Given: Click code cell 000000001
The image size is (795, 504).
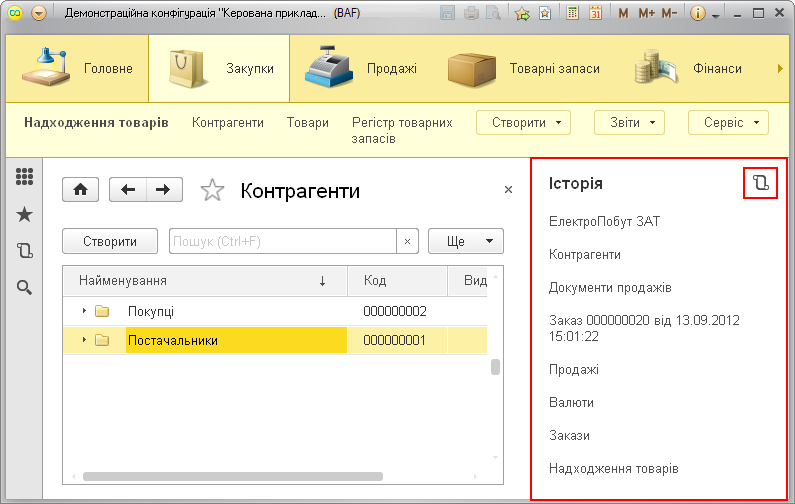Looking at the screenshot, I should tap(394, 340).
